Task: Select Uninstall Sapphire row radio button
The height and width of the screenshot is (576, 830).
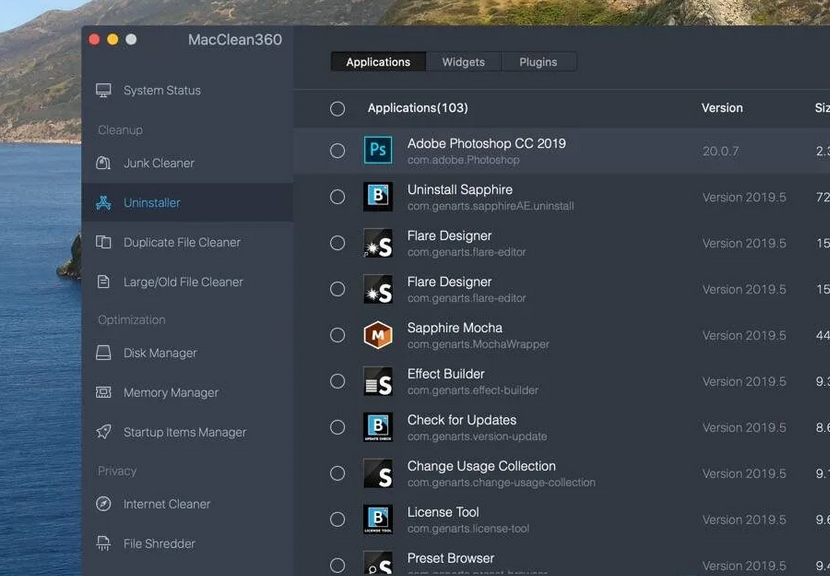Action: [x=337, y=197]
